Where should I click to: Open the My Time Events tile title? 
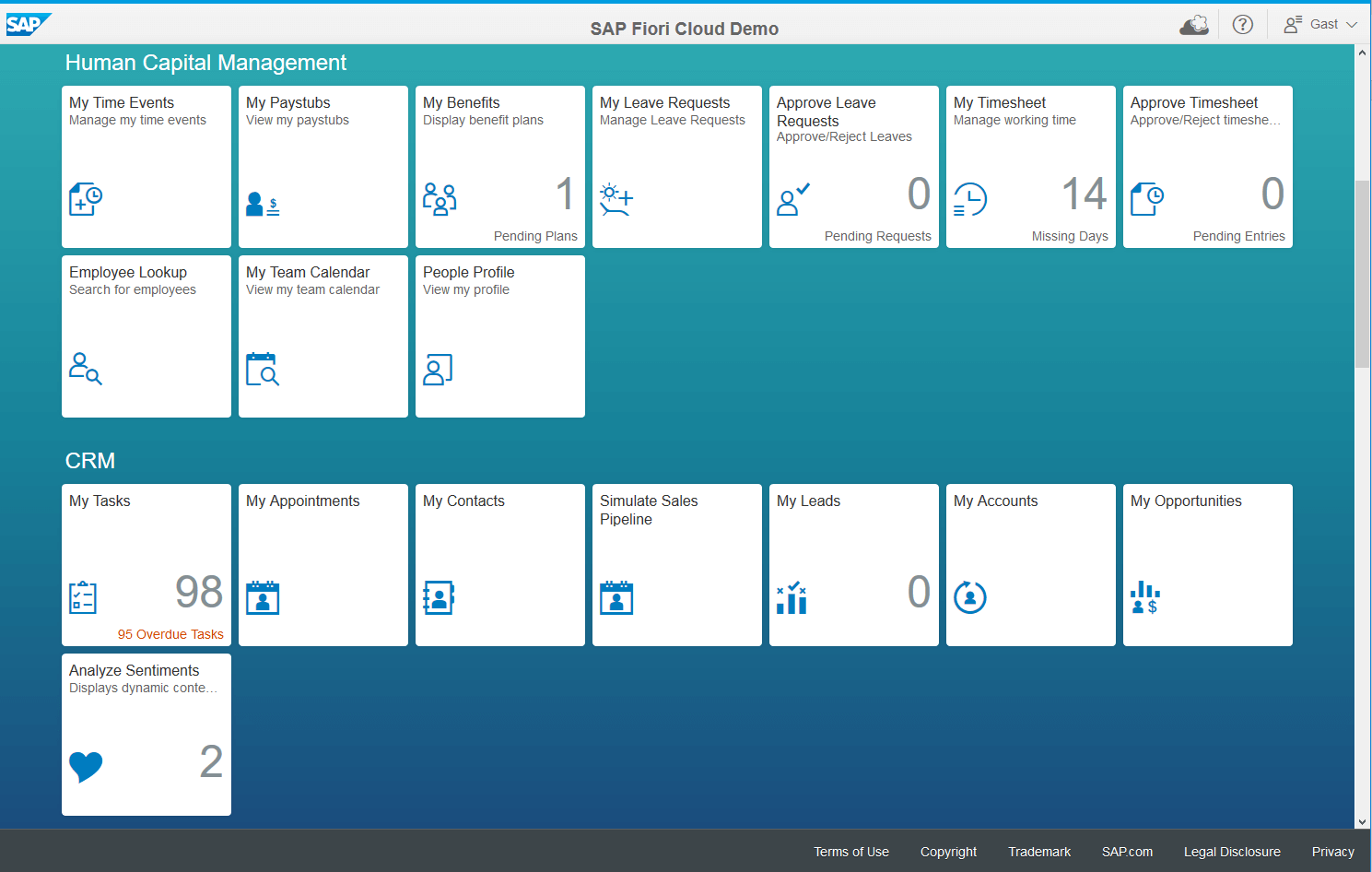122,102
